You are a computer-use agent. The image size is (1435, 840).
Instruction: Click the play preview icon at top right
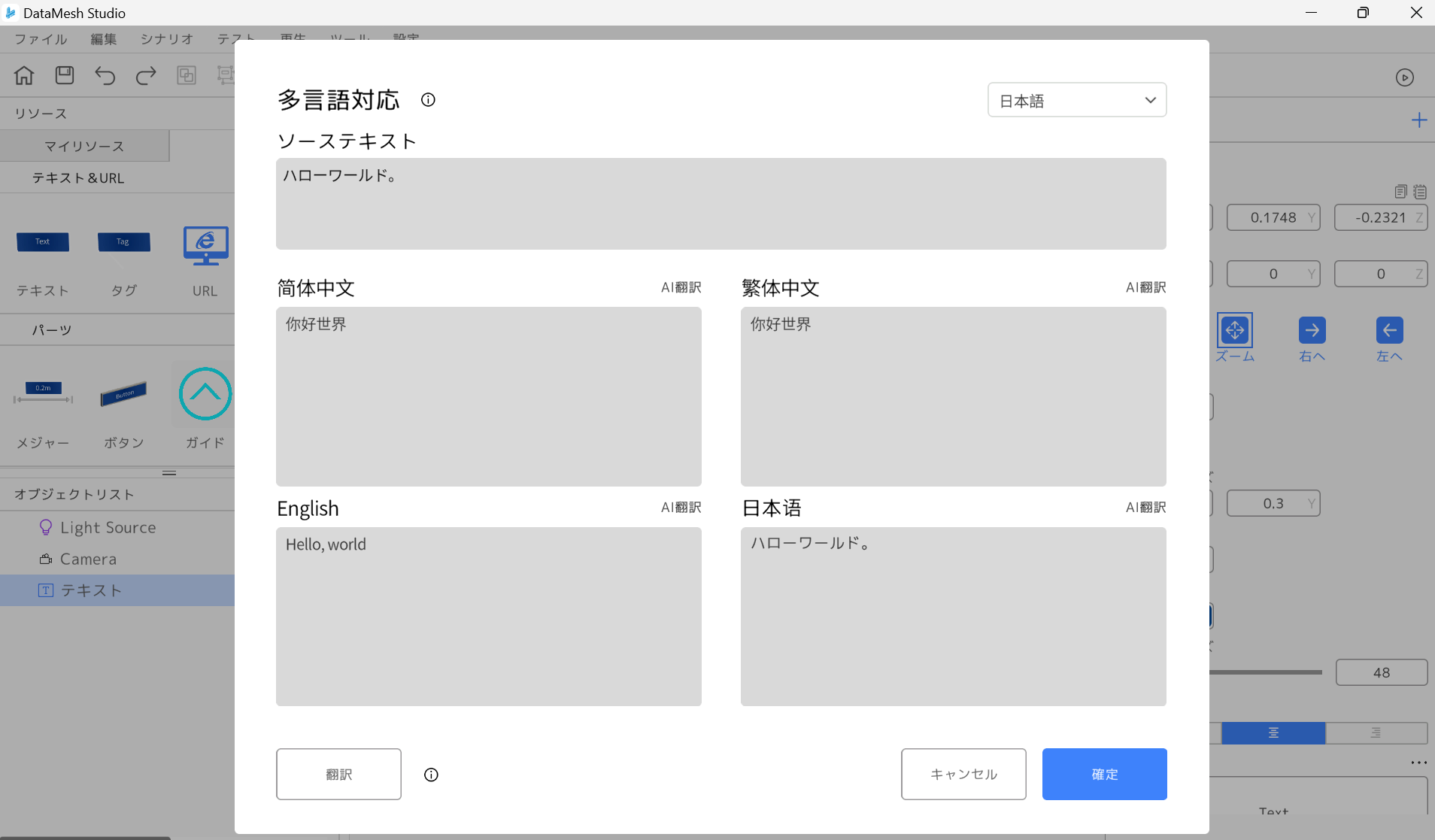tap(1406, 77)
